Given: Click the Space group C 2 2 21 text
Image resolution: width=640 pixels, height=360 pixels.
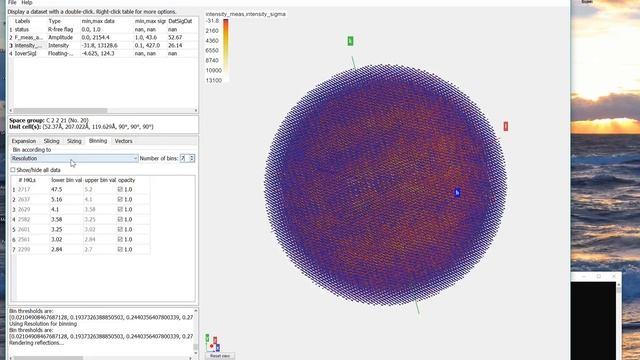Looking at the screenshot, I should (x=49, y=121).
